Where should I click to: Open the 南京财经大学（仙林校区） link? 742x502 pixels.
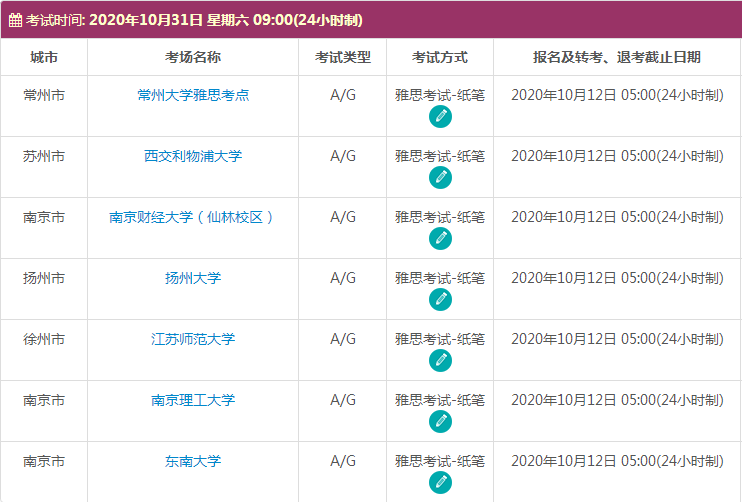pyautogui.click(x=191, y=217)
